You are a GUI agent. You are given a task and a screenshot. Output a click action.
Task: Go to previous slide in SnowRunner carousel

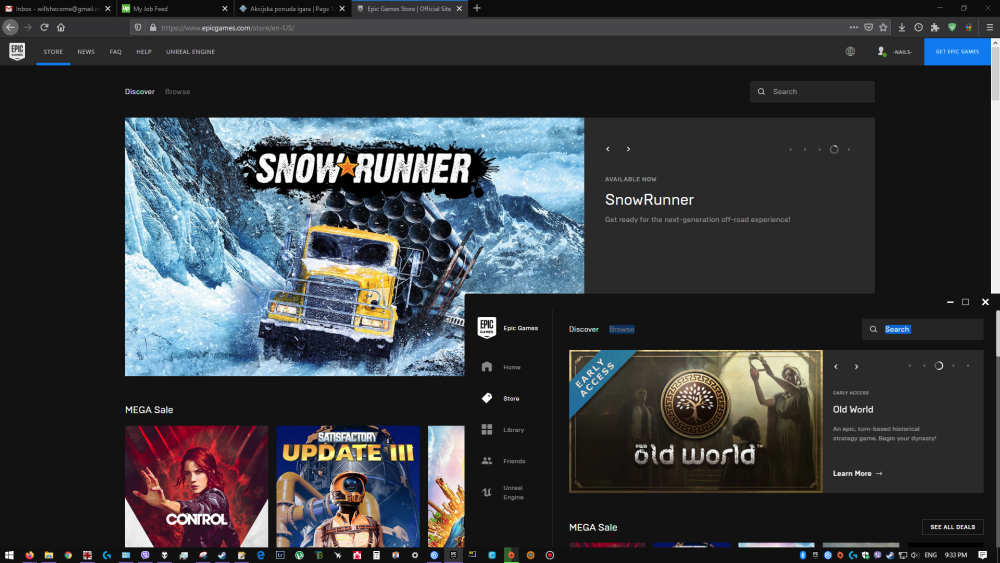pyautogui.click(x=608, y=149)
